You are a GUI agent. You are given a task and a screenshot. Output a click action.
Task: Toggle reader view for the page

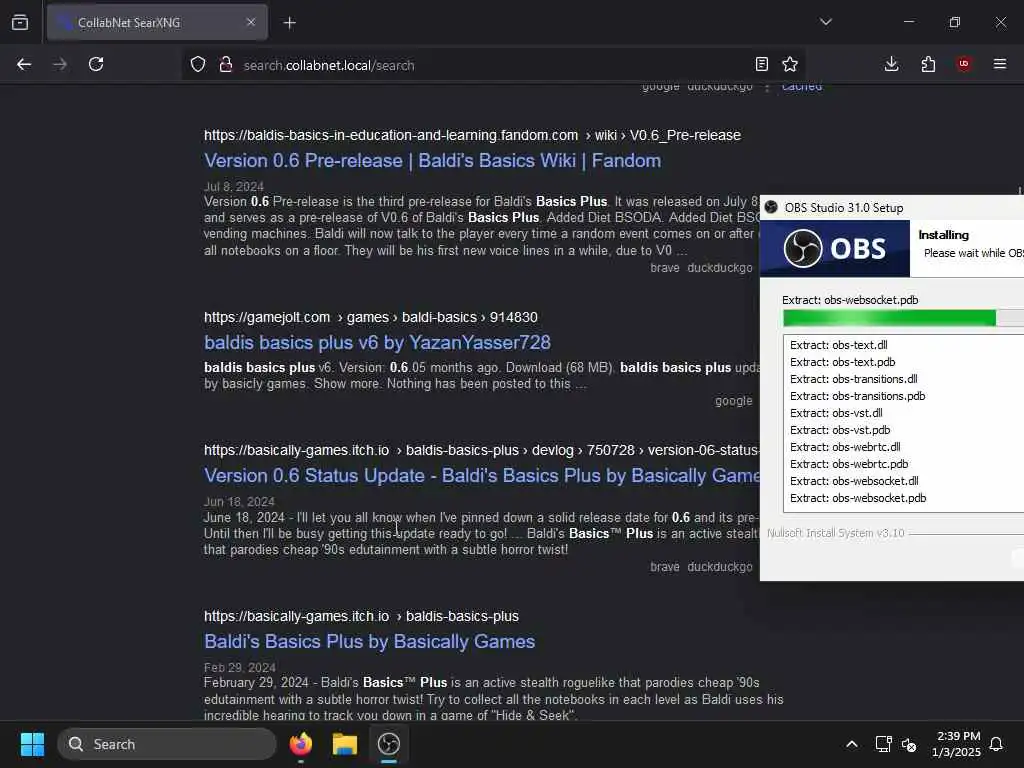(x=761, y=64)
